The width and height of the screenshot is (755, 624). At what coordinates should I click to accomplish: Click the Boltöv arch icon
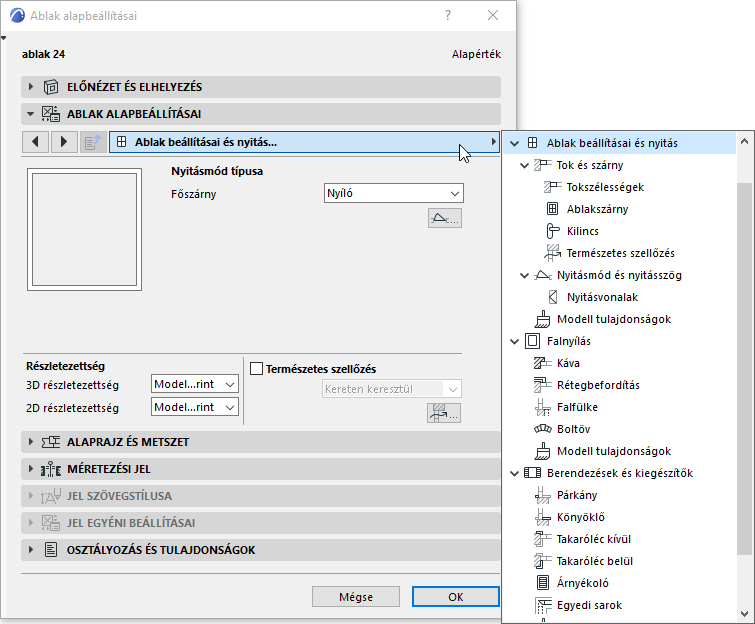tap(543, 429)
